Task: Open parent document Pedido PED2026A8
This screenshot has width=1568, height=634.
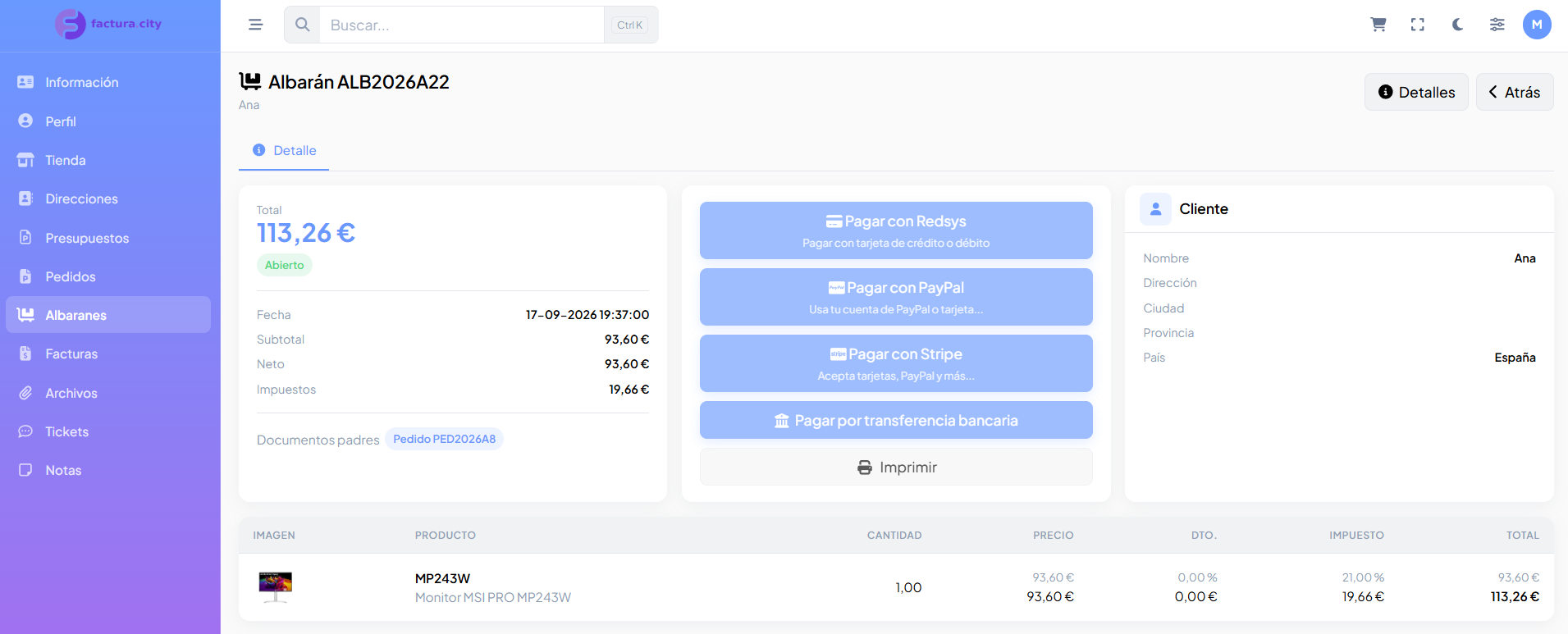Action: pyautogui.click(x=444, y=439)
